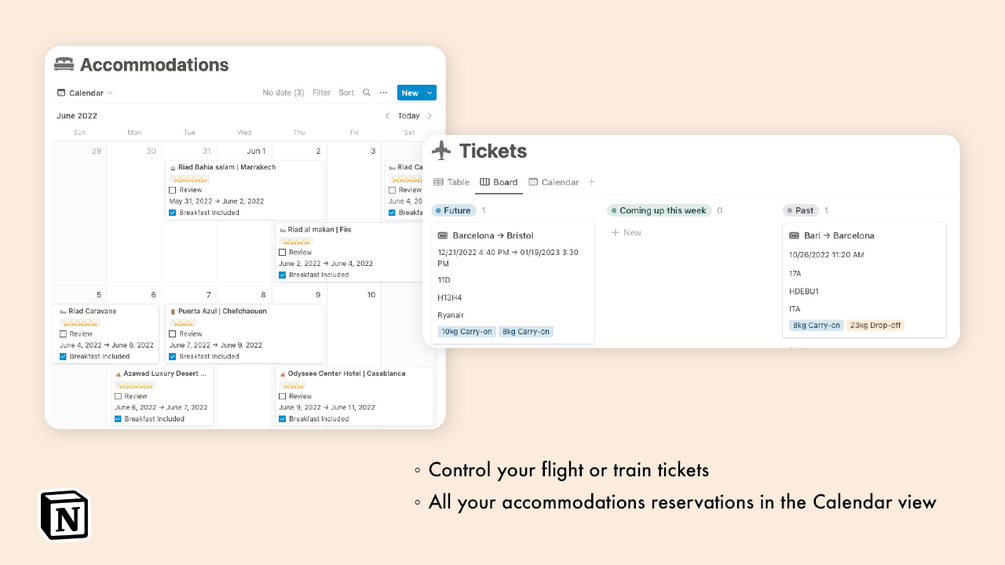Screen dimensions: 1005x565
Task: Click the 23kg Drop-off tag
Action: 875,325
